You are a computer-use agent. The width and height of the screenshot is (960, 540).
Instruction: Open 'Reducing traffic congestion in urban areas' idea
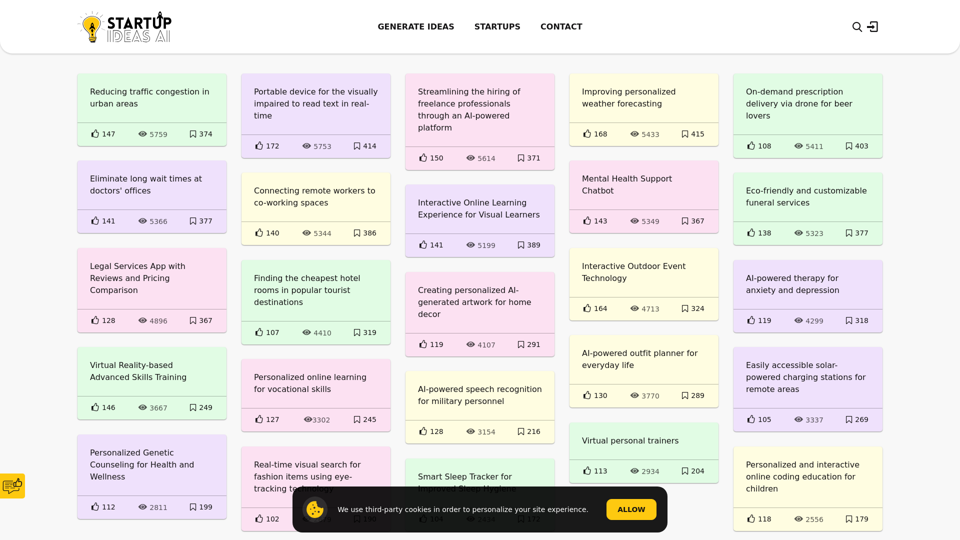[149, 98]
